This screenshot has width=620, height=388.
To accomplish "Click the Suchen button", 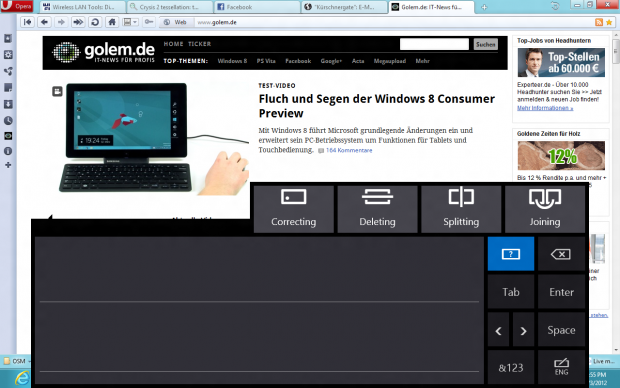I will coord(486,44).
